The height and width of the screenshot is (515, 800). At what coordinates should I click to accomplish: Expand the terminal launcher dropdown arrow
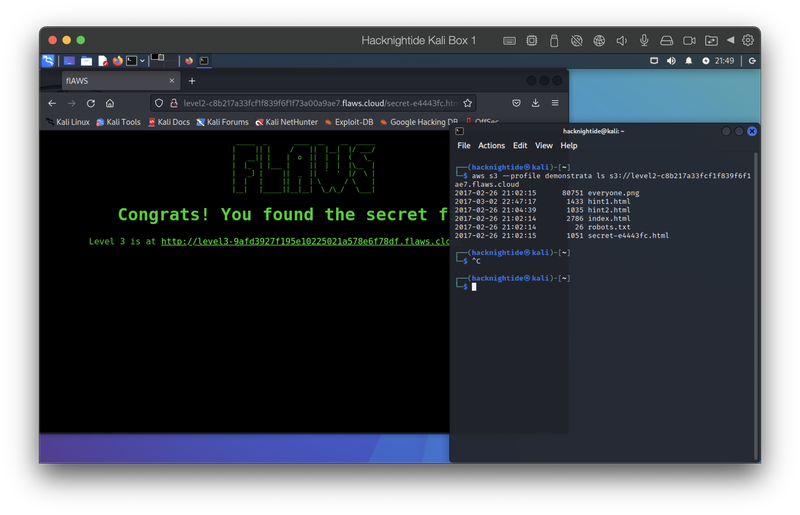click(x=142, y=61)
